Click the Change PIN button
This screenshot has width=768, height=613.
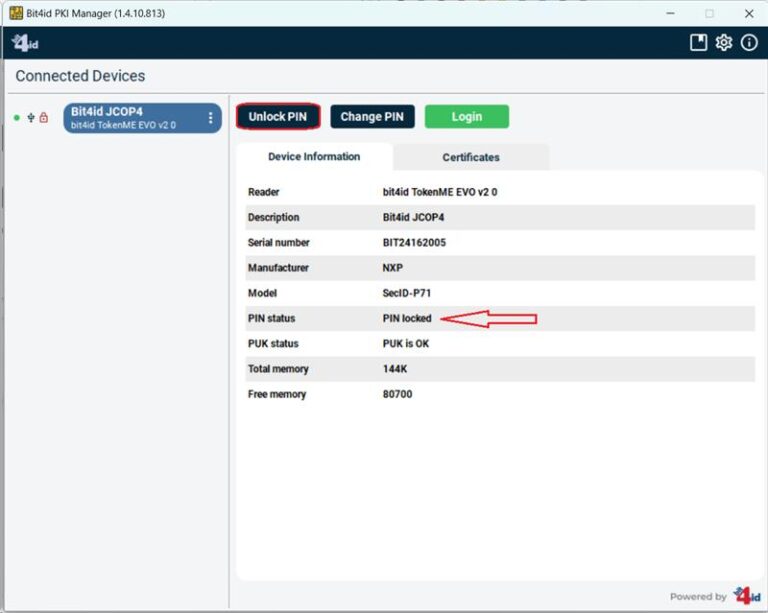(371, 117)
